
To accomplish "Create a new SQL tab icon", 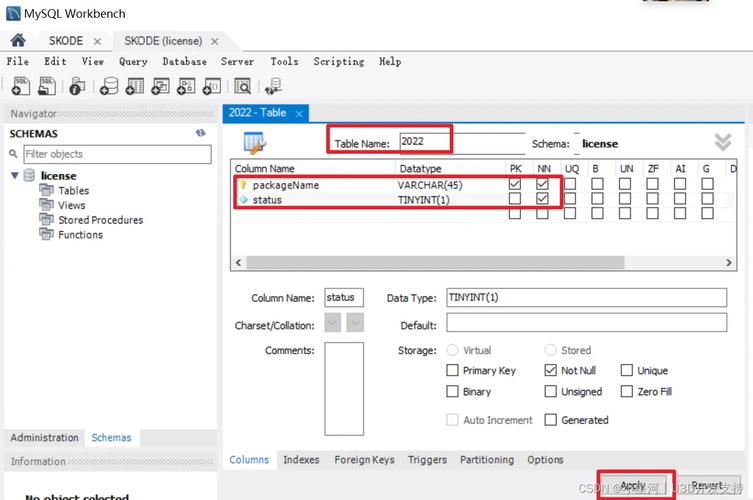I will tap(21, 86).
